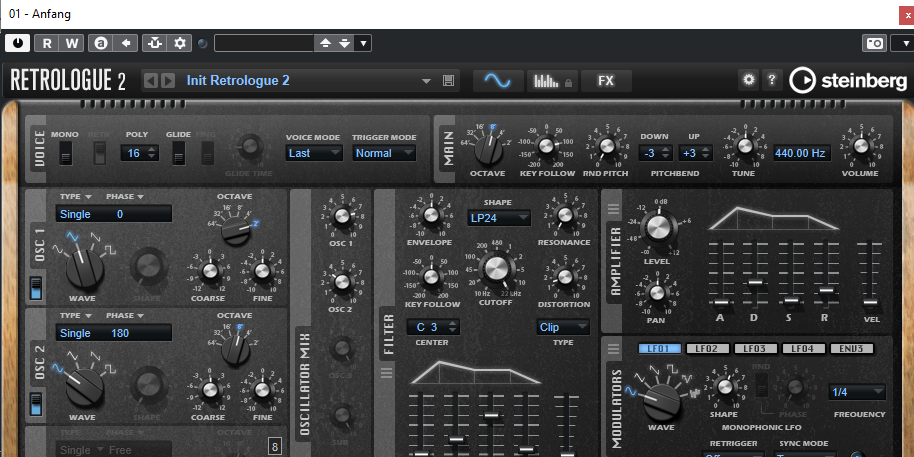Viewport: 914px width, 457px height.
Task: Switch to the LFO2 modulator tab
Action: 707,348
